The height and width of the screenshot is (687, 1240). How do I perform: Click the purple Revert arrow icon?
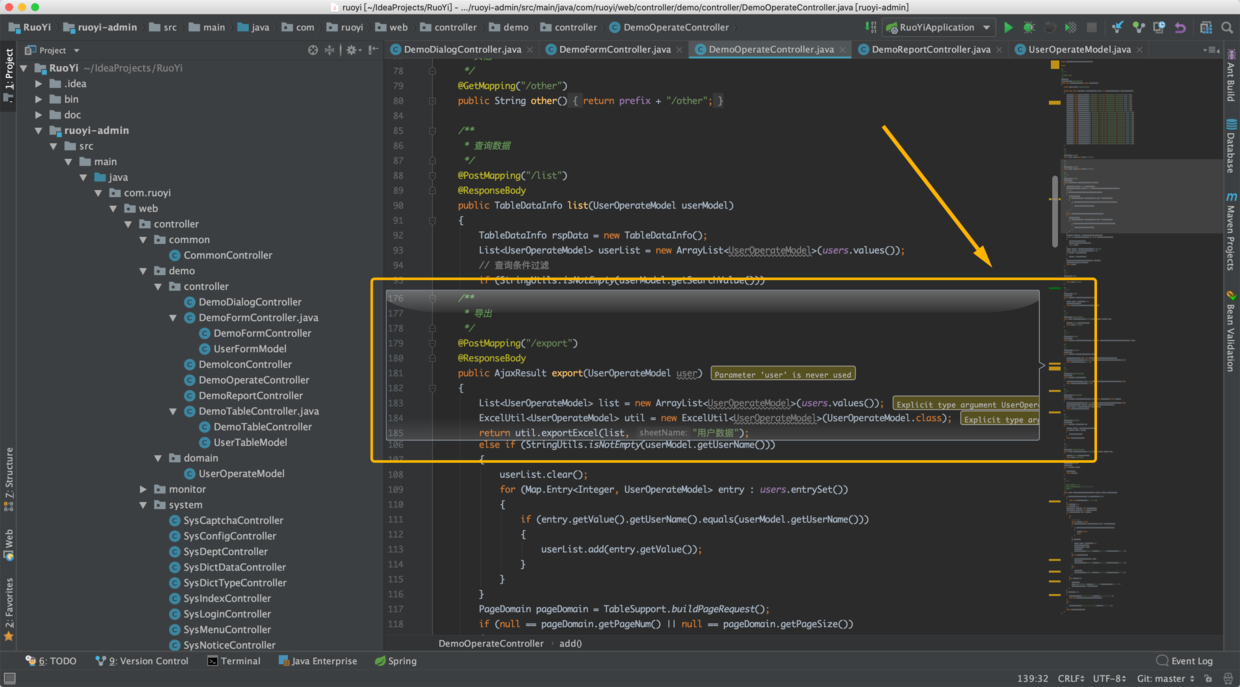[1180, 28]
